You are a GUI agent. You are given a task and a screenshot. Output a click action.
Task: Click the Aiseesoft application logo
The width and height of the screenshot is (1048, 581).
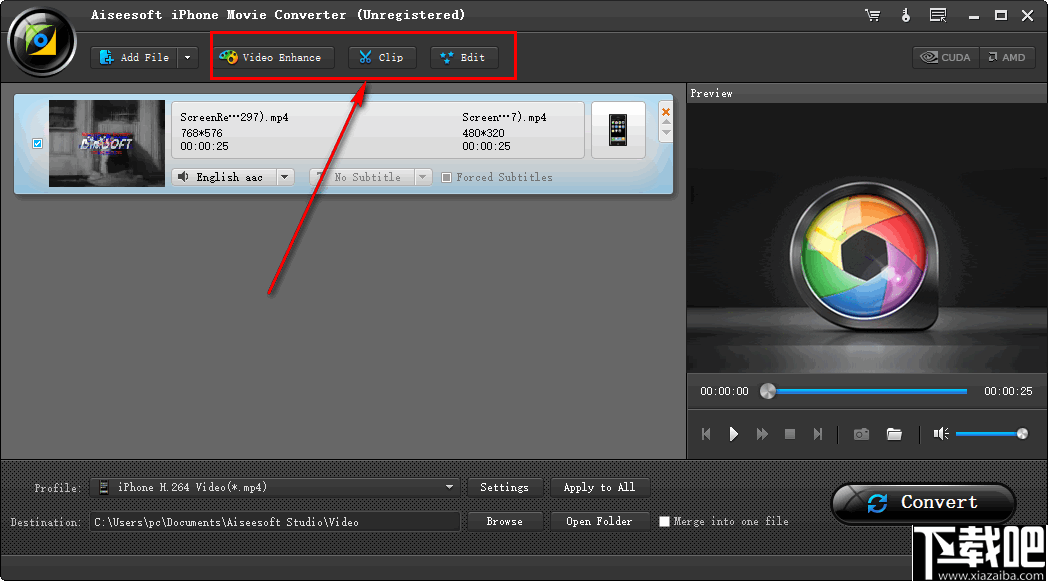(x=41, y=41)
